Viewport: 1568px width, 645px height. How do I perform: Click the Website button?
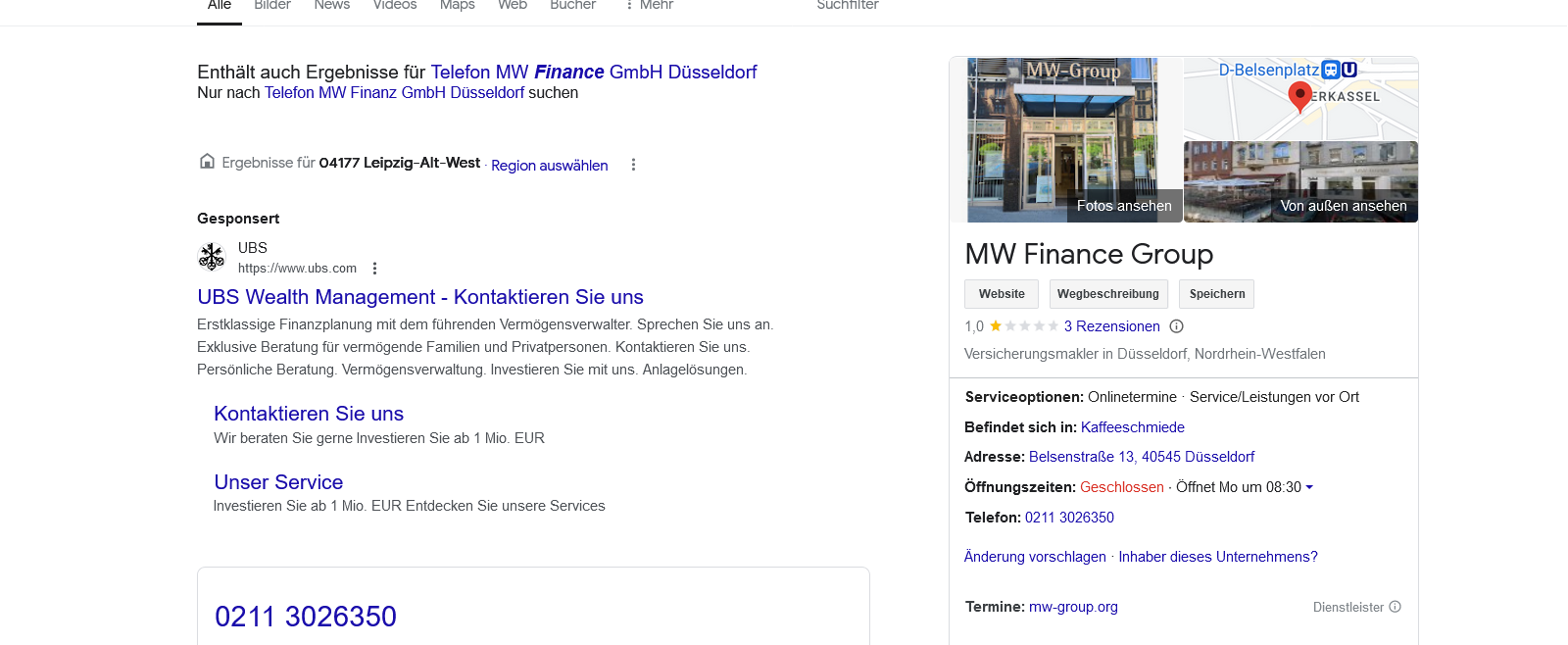click(1002, 294)
